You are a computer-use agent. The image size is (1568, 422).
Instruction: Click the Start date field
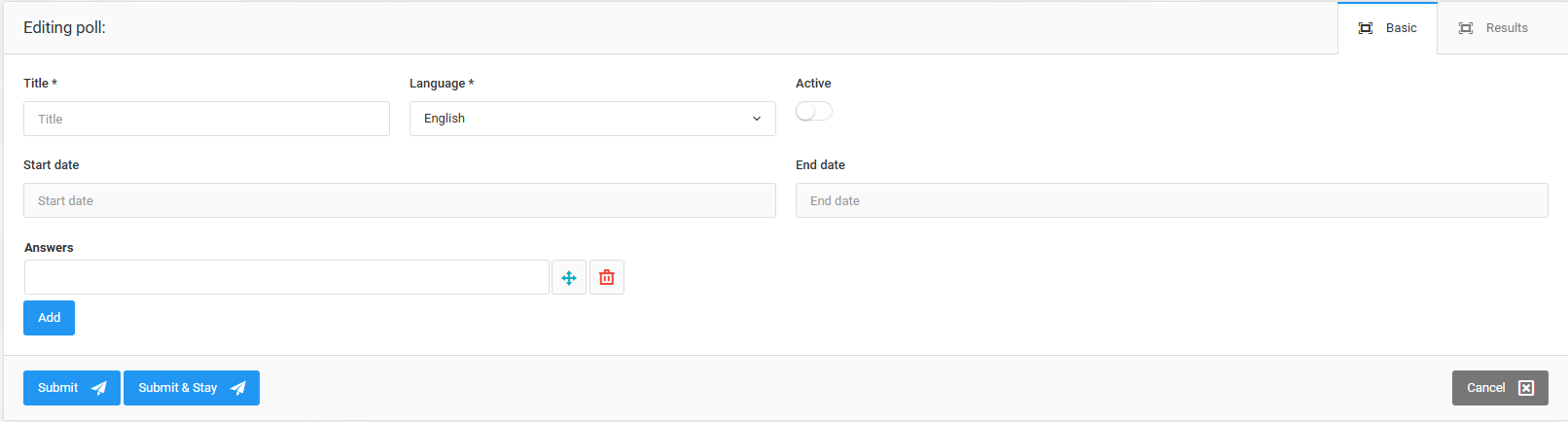pyautogui.click(x=399, y=200)
